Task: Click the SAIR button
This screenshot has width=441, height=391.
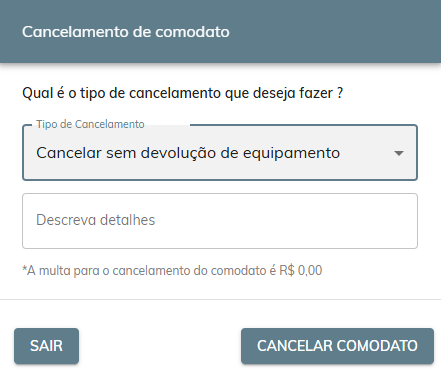Action: [46, 346]
